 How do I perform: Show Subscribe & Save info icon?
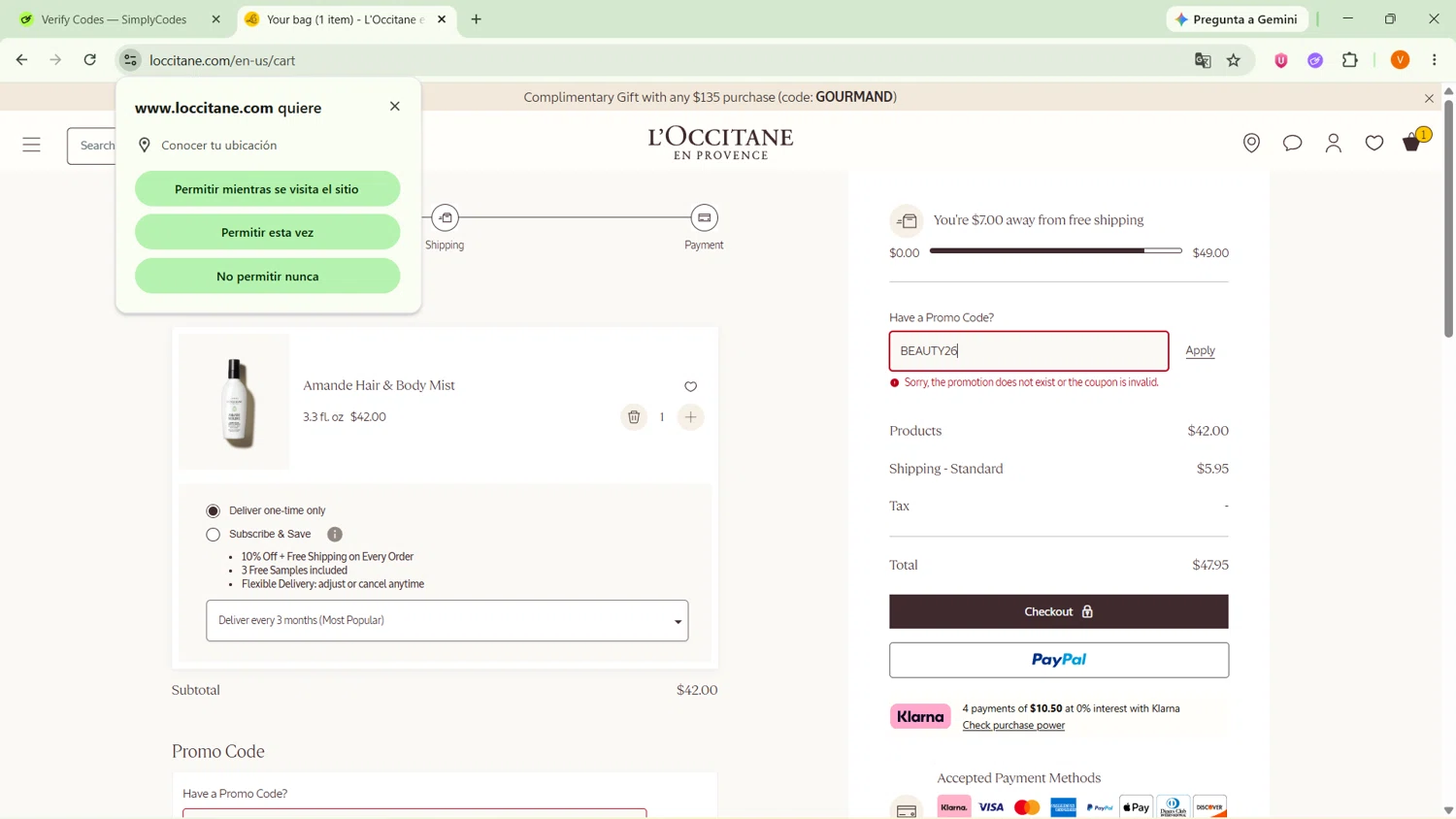click(335, 535)
